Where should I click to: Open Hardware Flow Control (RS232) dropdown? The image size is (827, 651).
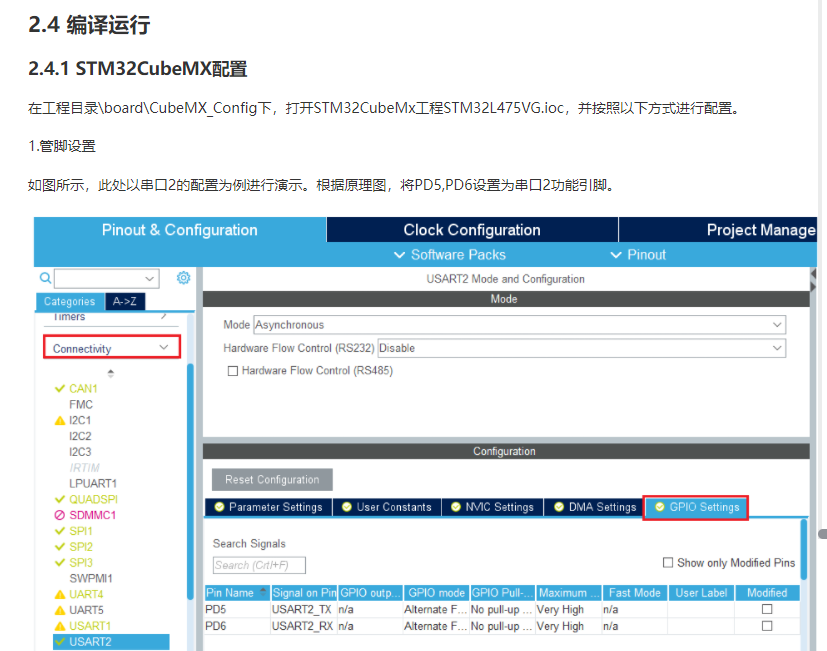[582, 348]
